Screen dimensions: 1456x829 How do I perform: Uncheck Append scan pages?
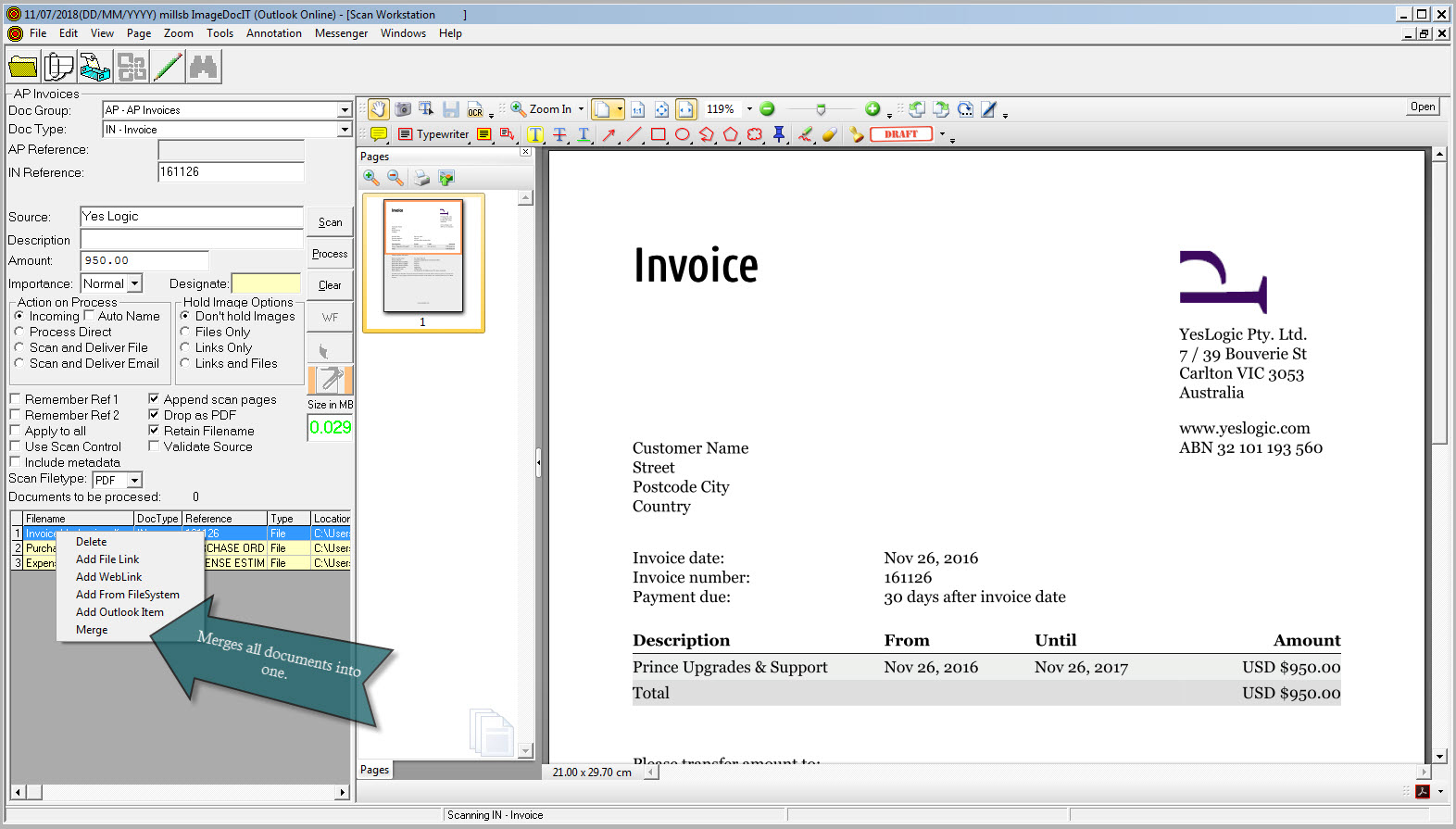(x=154, y=399)
